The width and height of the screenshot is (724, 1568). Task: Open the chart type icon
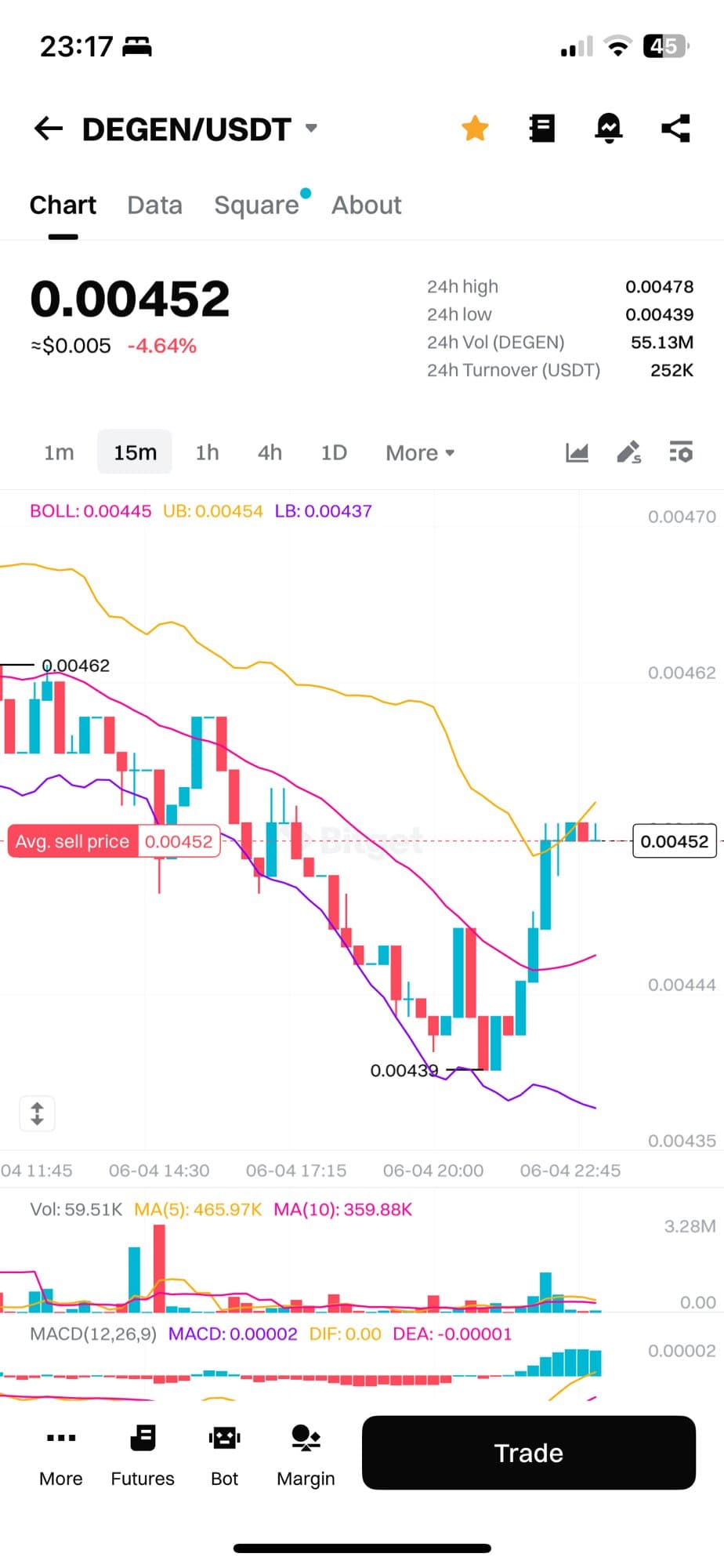pos(577,452)
